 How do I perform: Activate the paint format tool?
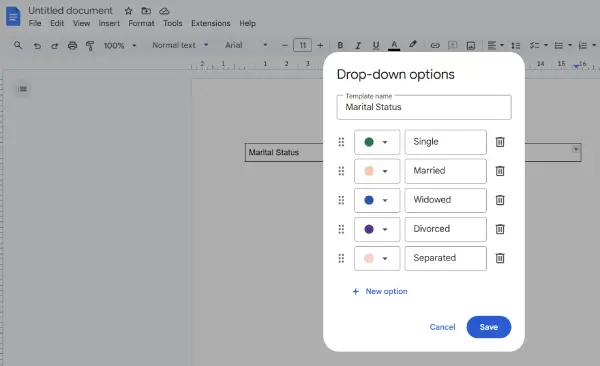(x=90, y=46)
